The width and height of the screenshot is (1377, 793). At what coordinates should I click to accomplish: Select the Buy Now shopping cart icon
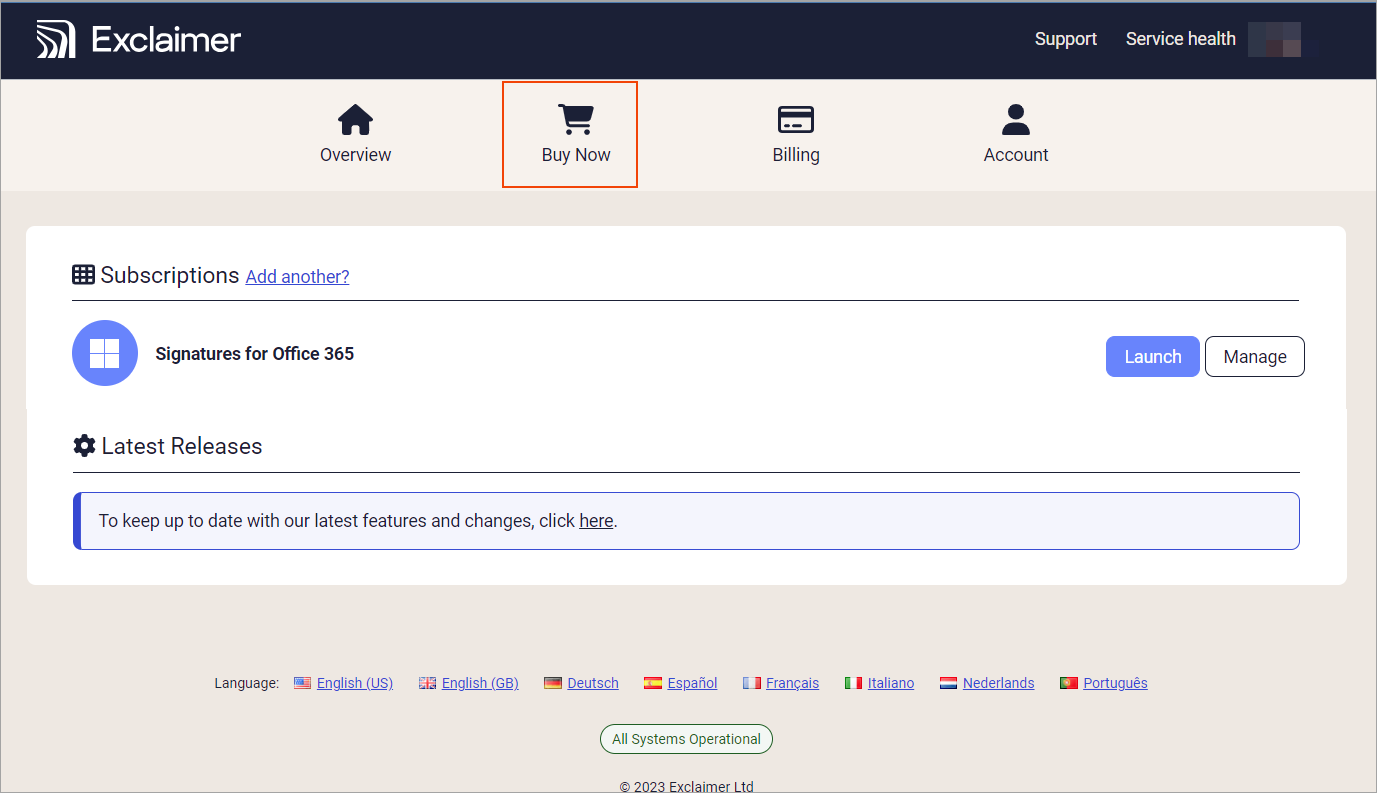(575, 120)
